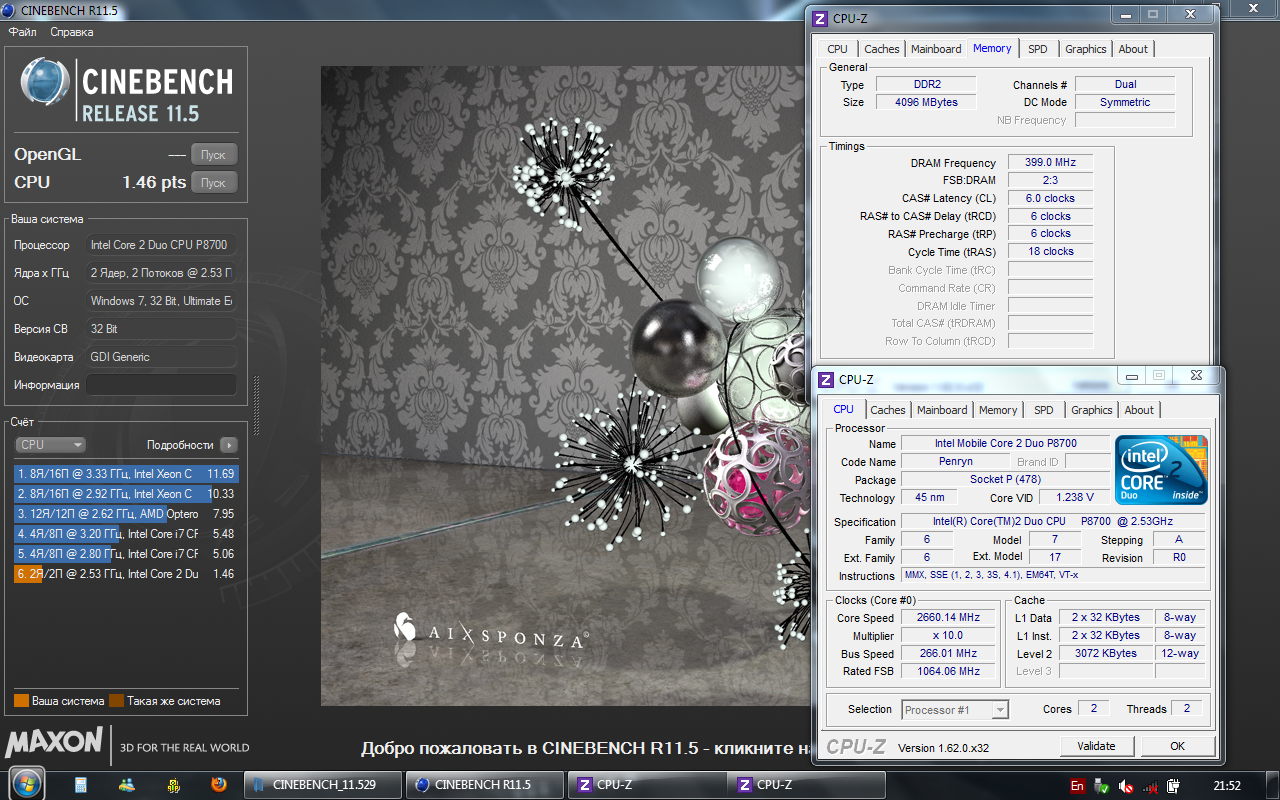The image size is (1280, 800).
Task: Click the Видеокарта field GDI Generic
Action: pyautogui.click(x=161, y=357)
